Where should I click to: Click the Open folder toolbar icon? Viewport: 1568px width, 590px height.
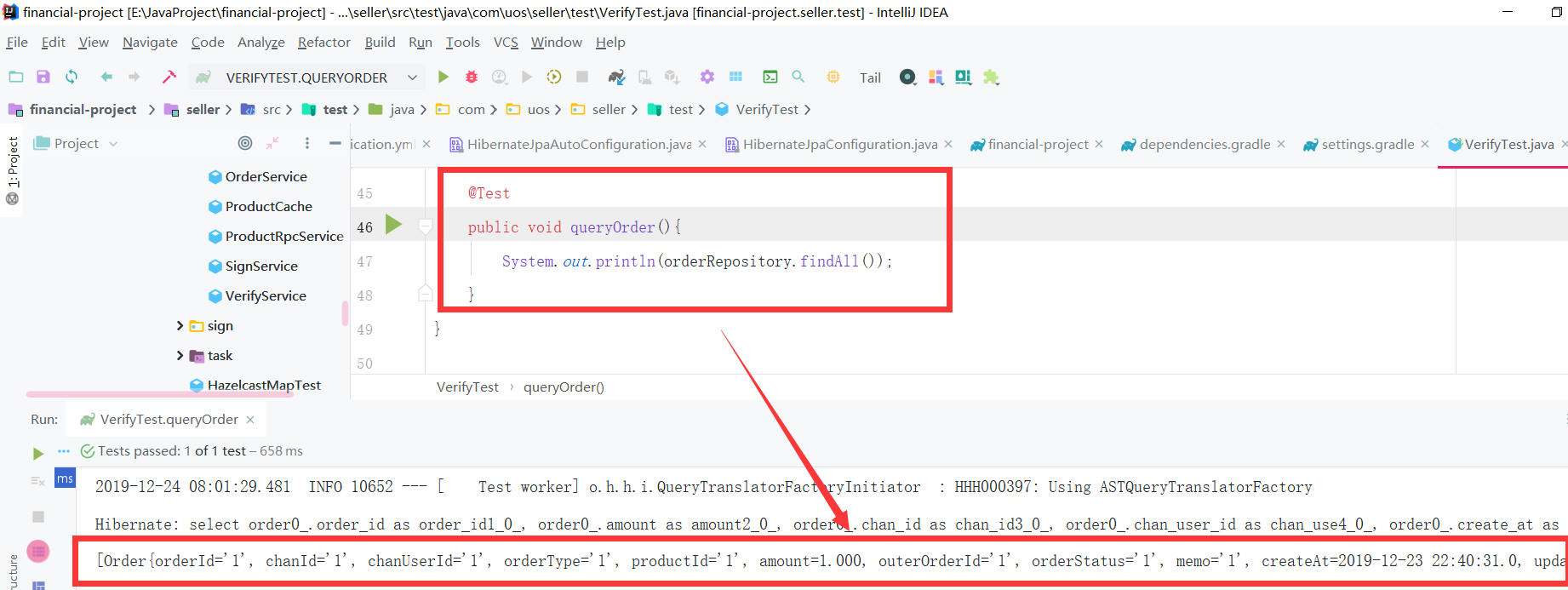16,77
